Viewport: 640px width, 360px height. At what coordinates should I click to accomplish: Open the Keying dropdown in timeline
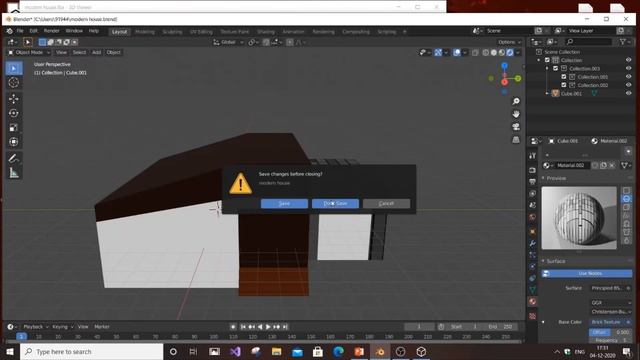[x=62, y=327]
